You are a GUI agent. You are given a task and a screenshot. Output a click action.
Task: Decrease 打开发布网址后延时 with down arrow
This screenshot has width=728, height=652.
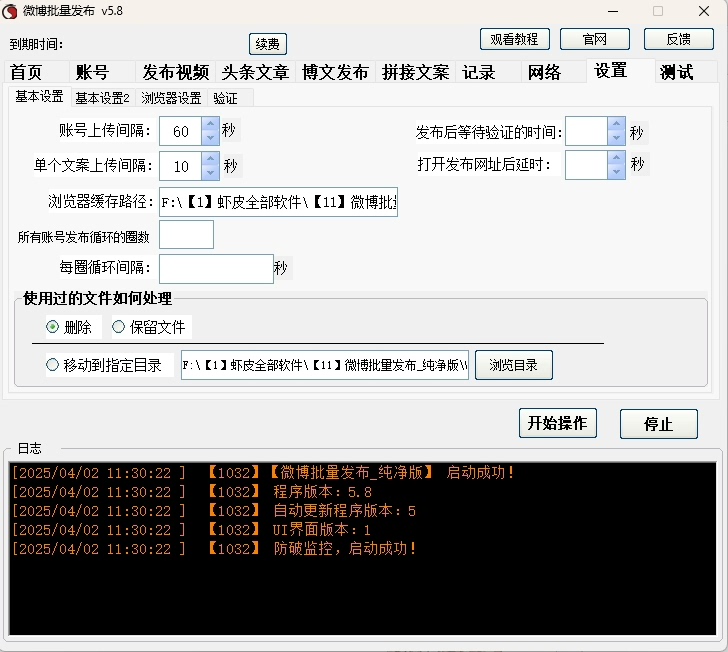[x=616, y=172]
